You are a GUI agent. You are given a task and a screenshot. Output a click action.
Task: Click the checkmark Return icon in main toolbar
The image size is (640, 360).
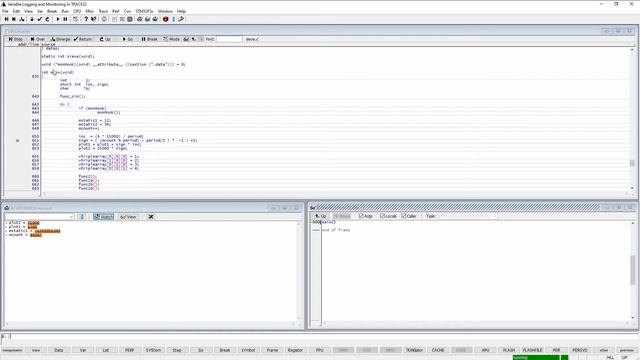[40, 19]
